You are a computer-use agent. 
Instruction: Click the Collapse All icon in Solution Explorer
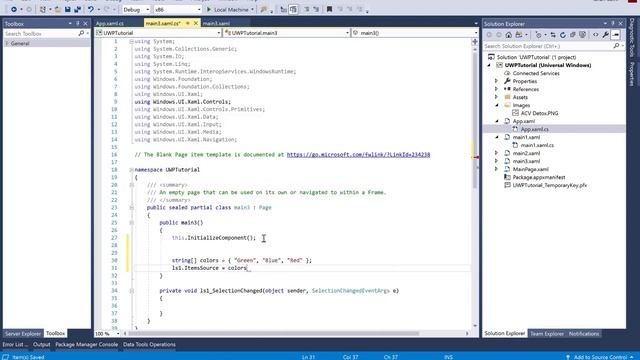(x=573, y=35)
